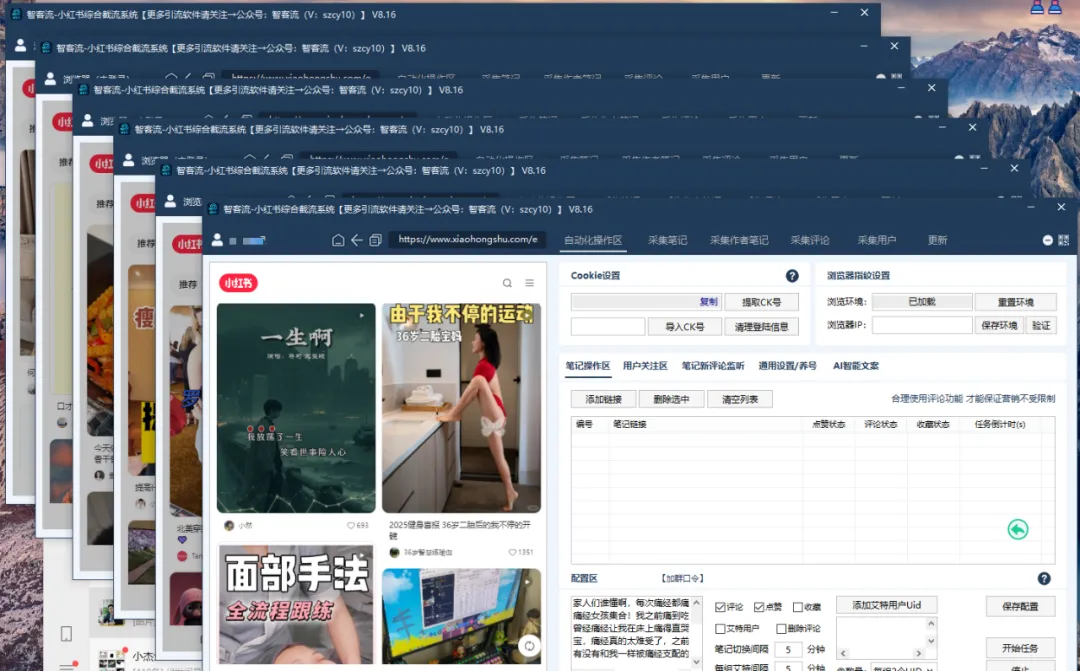Switch to the AI智能文案 tab
This screenshot has width=1080, height=671.
pyautogui.click(x=856, y=366)
